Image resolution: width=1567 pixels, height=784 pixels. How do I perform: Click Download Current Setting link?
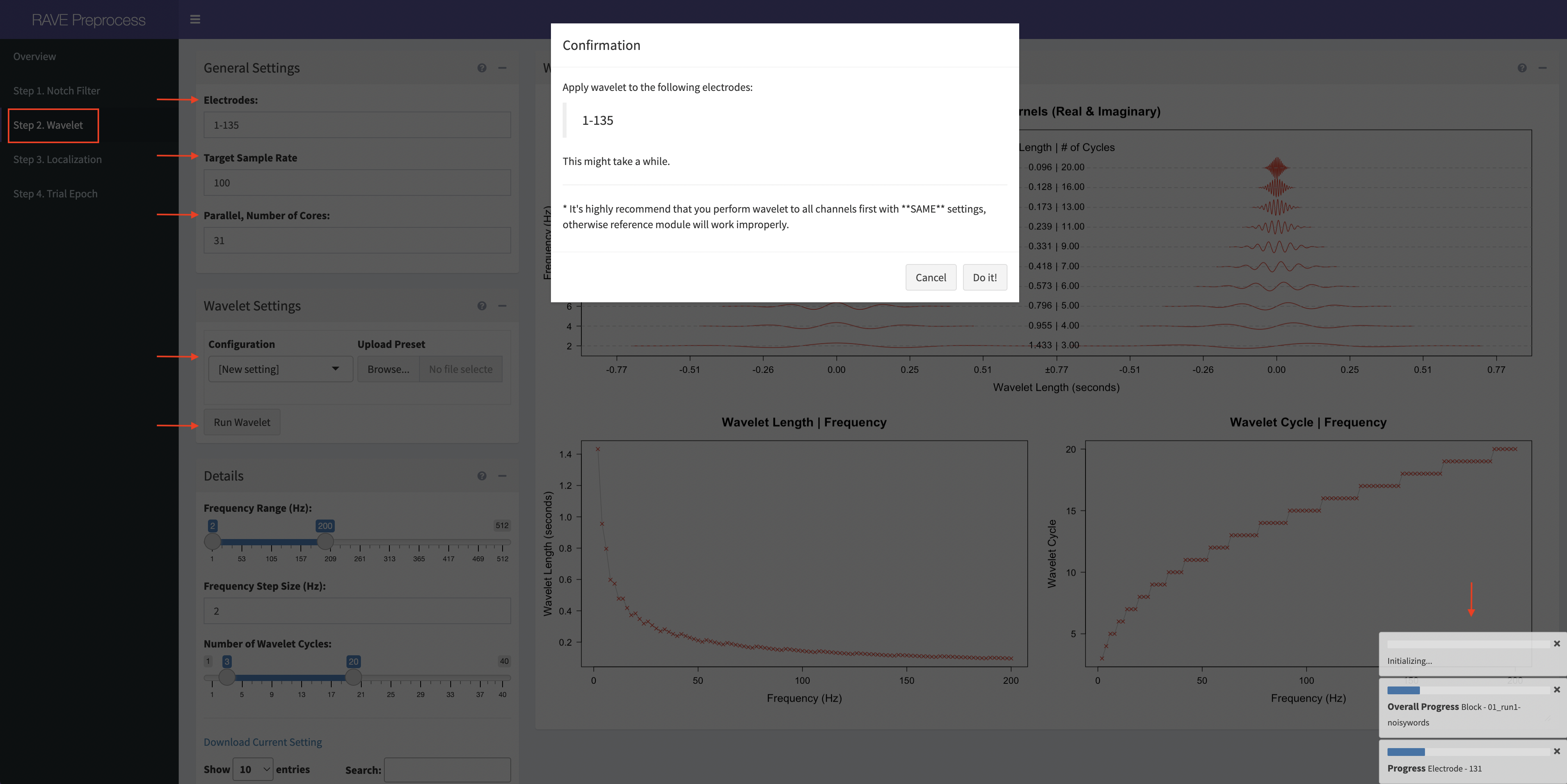(263, 742)
